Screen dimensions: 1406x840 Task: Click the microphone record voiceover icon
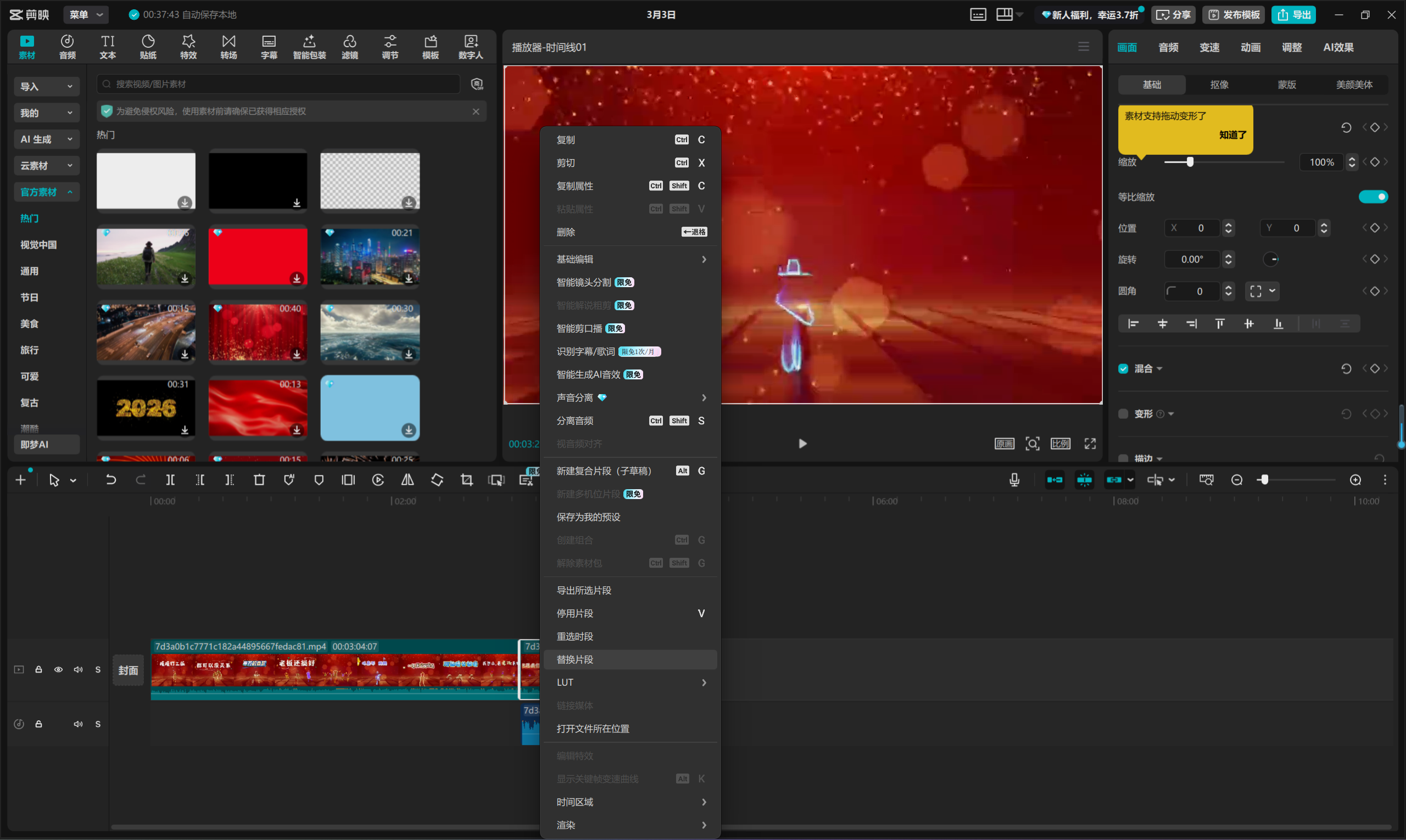(x=1014, y=480)
